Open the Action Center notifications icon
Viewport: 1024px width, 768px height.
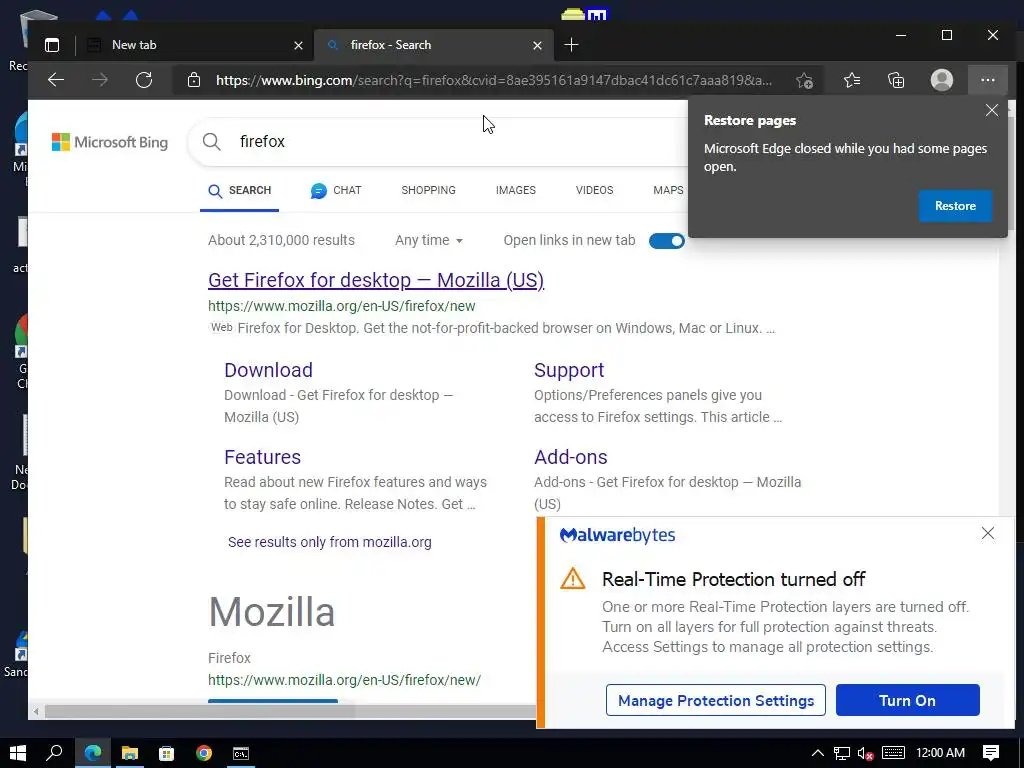[x=991, y=753]
